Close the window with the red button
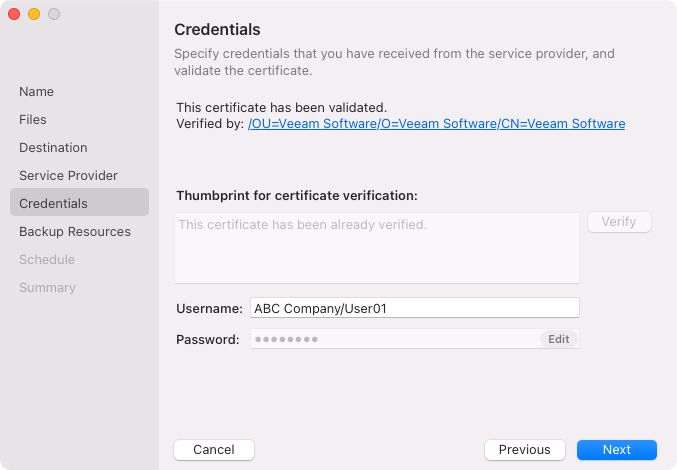Image resolution: width=677 pixels, height=470 pixels. (14, 14)
